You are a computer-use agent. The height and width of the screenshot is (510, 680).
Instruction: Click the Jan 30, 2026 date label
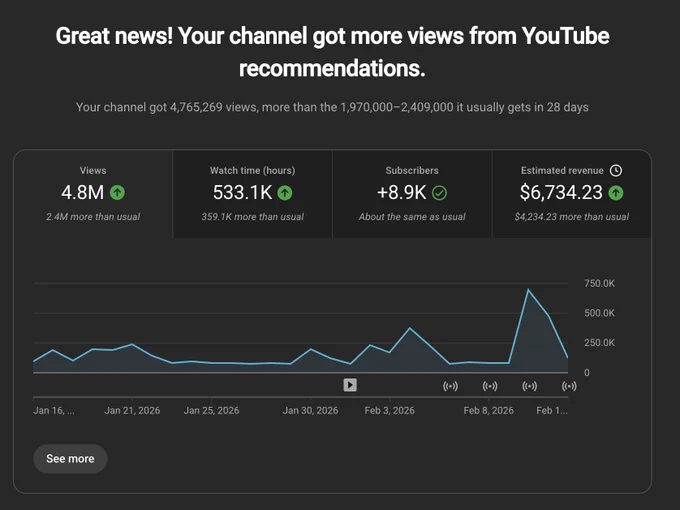pos(311,410)
